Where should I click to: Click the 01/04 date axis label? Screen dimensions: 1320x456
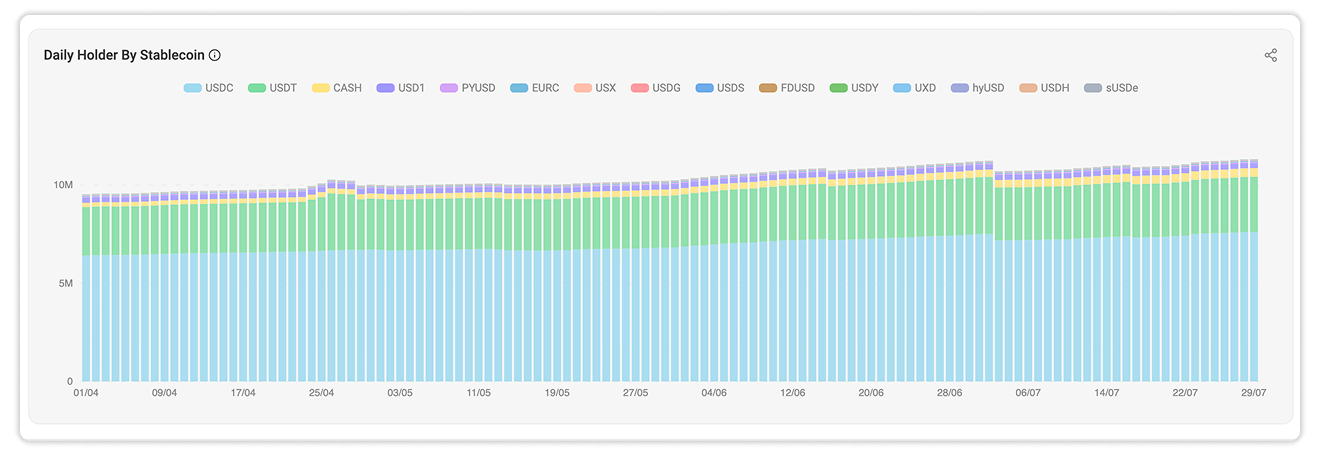tap(86, 393)
